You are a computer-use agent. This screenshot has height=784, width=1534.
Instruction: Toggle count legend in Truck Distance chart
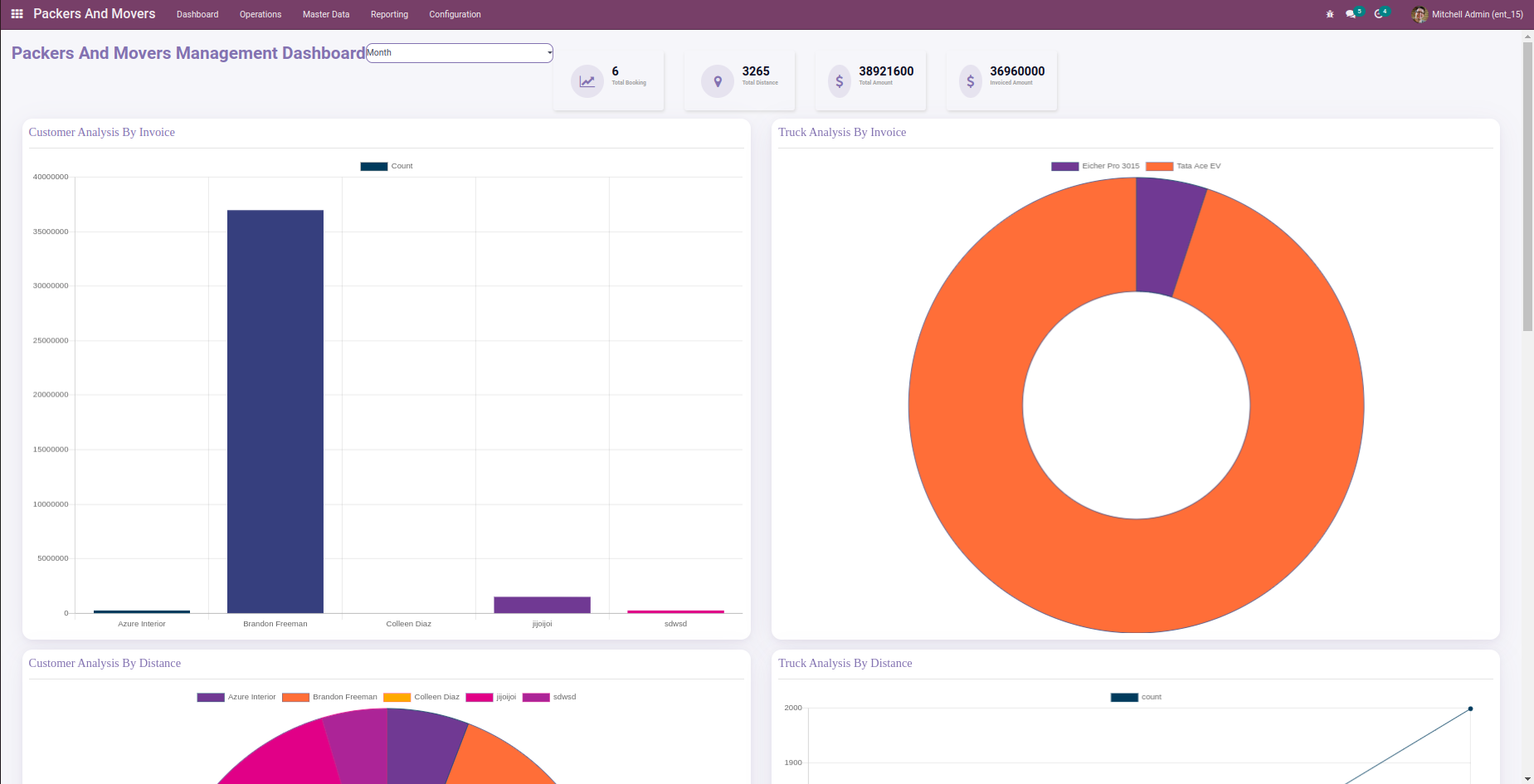(1136, 697)
